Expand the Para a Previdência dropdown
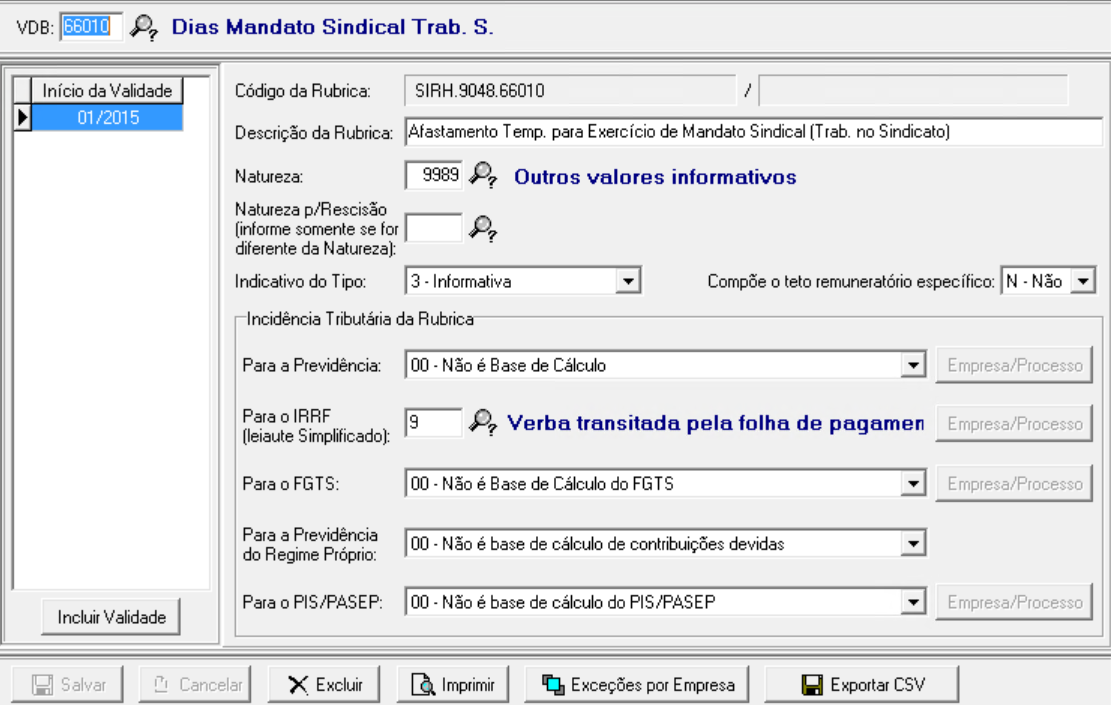Viewport: 1111px width, 705px height. click(x=911, y=366)
